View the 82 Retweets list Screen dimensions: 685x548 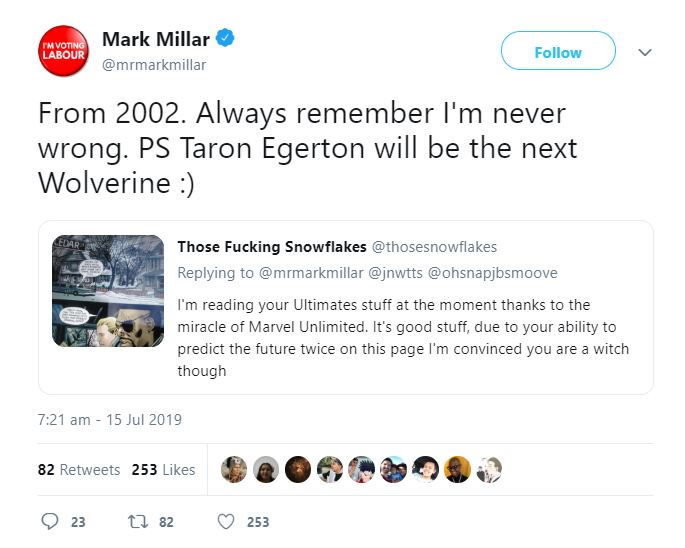click(79, 469)
